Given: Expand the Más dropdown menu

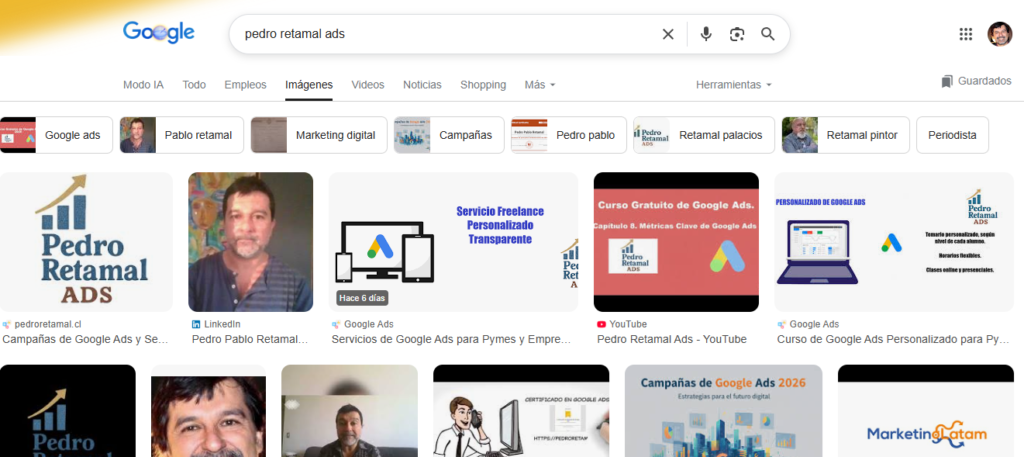Looking at the screenshot, I should [x=540, y=85].
